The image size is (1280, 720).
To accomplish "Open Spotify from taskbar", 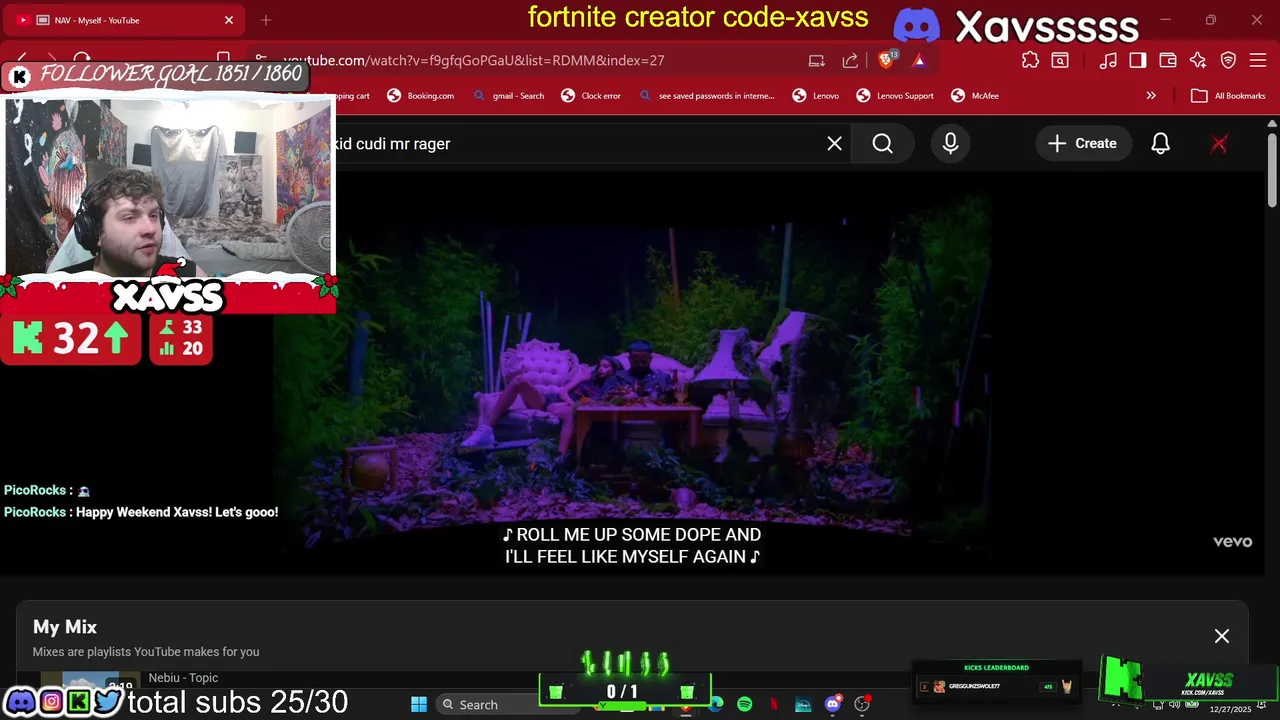I will [x=745, y=705].
